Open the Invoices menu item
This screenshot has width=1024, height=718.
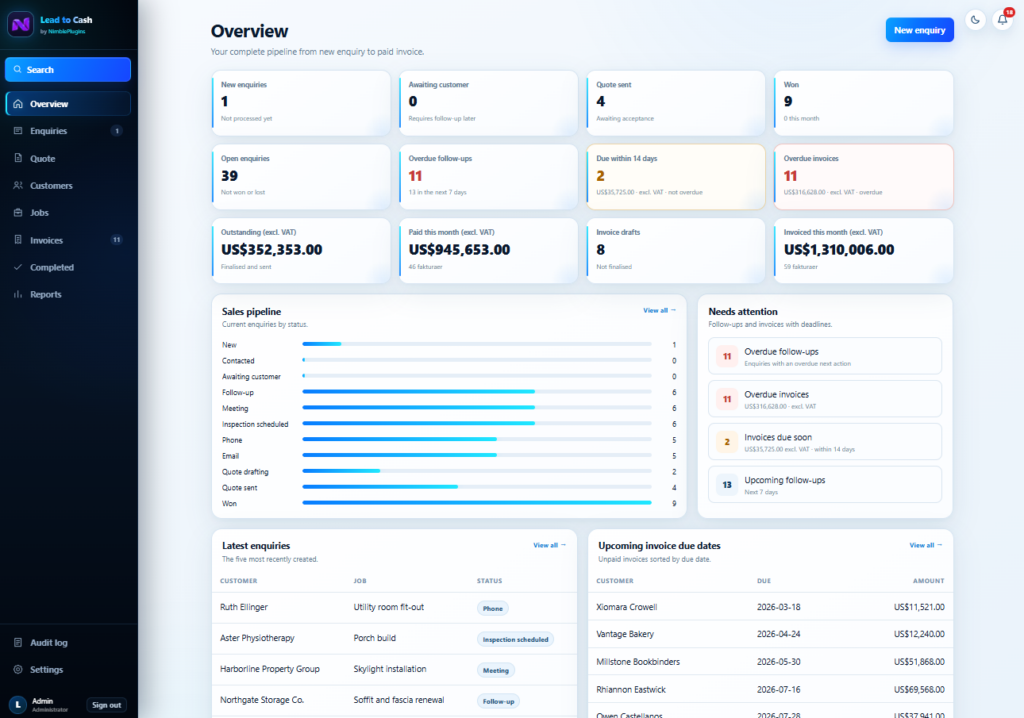pos(68,240)
